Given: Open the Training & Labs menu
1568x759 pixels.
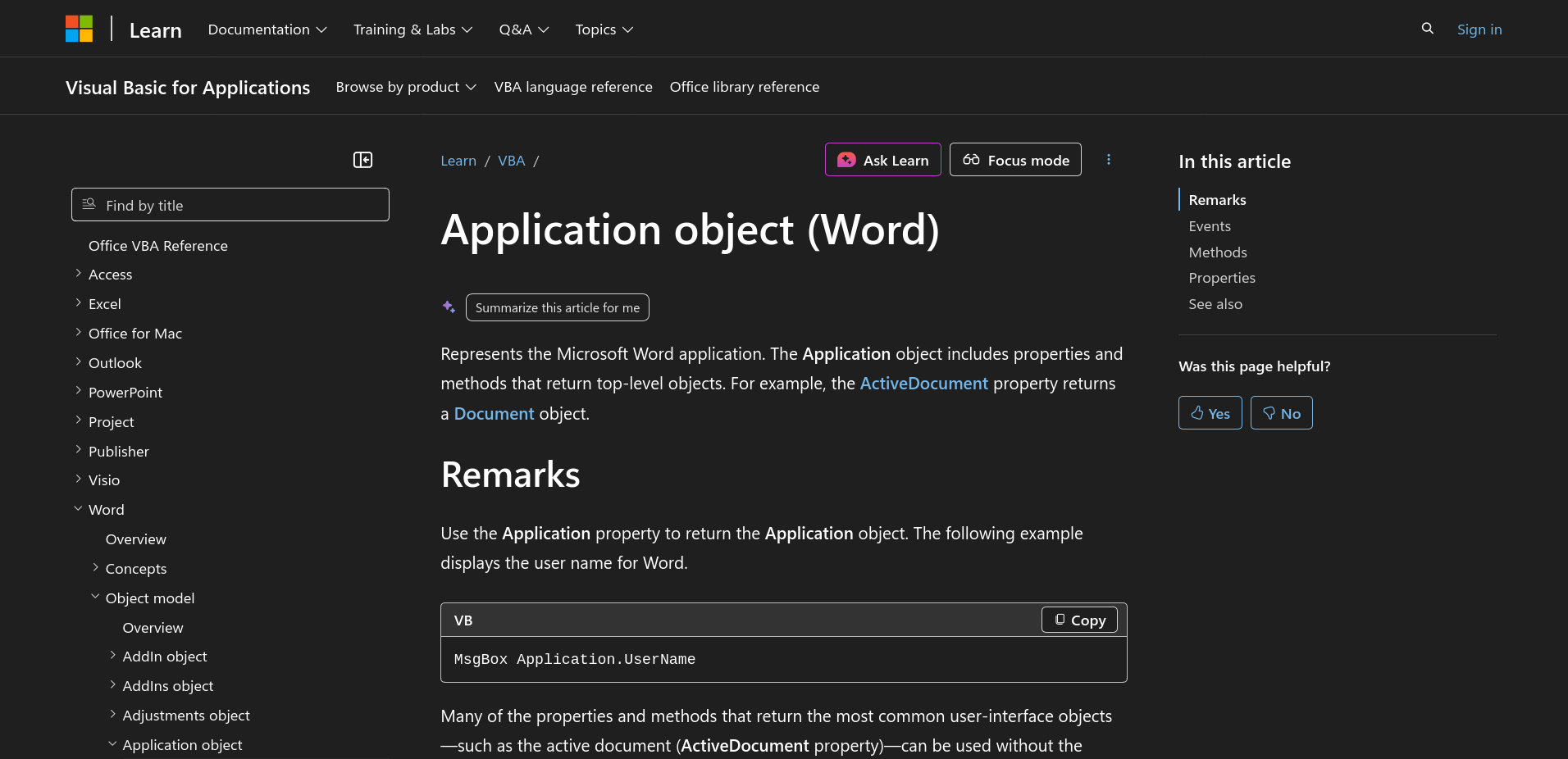Looking at the screenshot, I should click(413, 30).
